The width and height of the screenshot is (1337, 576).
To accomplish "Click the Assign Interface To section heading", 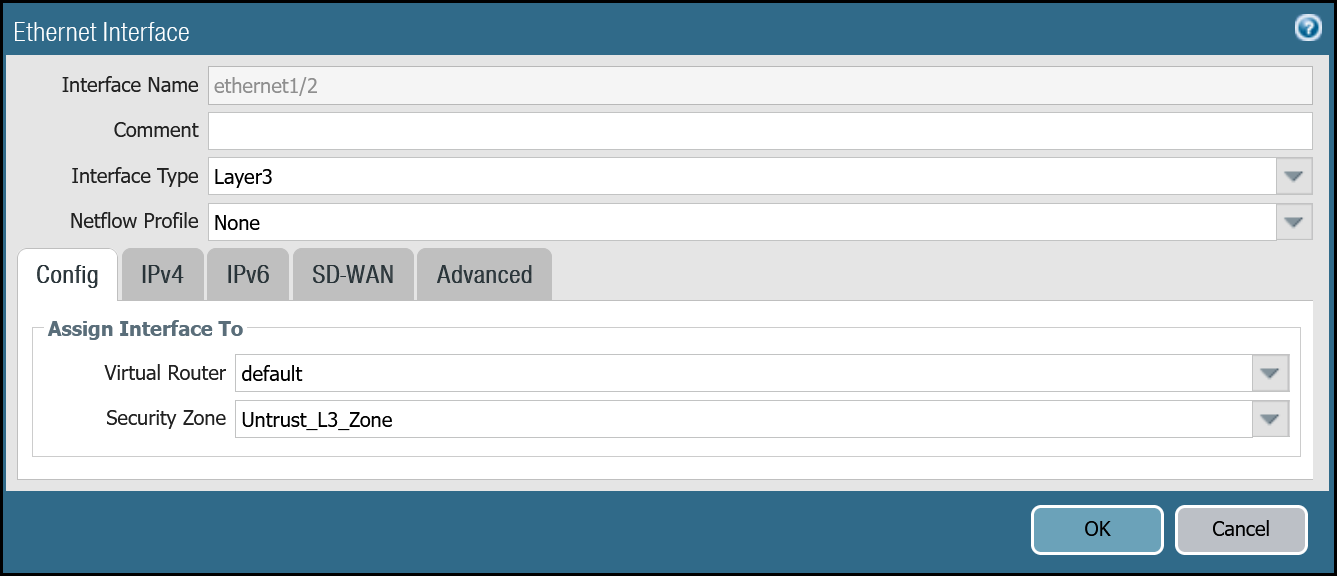I will (145, 328).
